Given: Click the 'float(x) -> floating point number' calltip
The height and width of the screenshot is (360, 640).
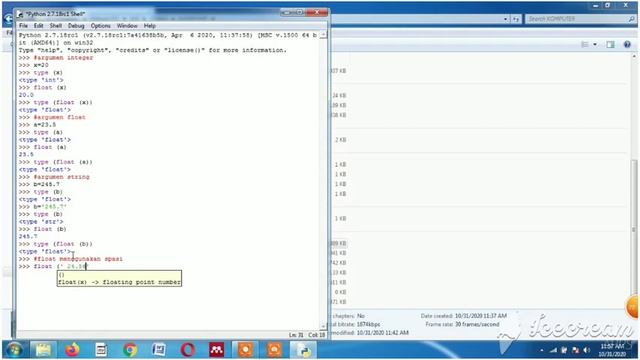Looking at the screenshot, I should pos(119,282).
